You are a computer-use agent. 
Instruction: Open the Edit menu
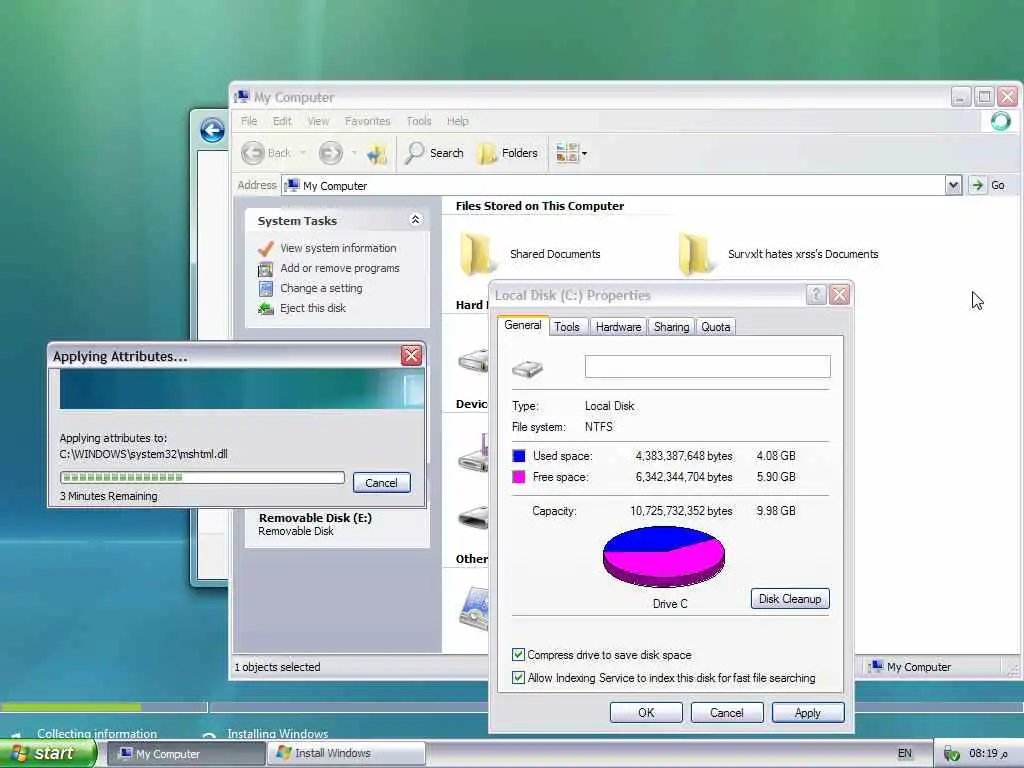click(282, 121)
